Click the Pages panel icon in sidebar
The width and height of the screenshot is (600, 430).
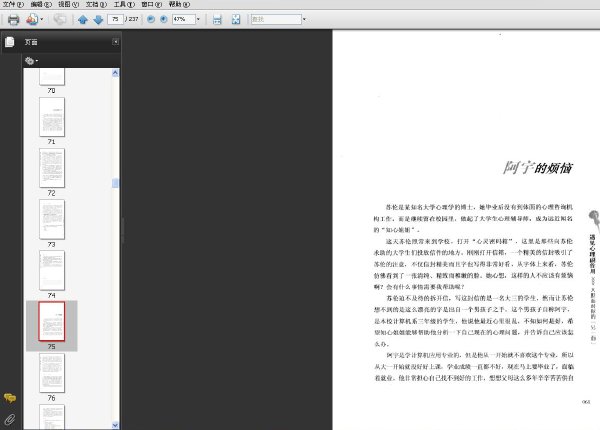[10, 42]
